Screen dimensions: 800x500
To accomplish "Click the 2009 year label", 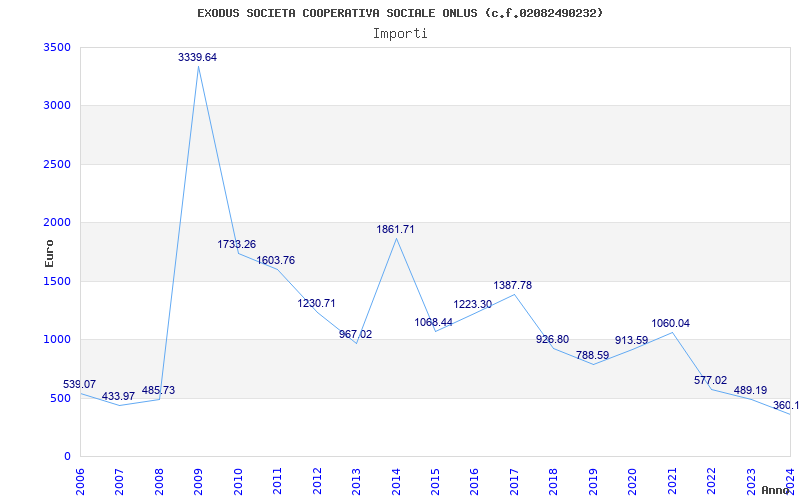I will click(198, 482).
